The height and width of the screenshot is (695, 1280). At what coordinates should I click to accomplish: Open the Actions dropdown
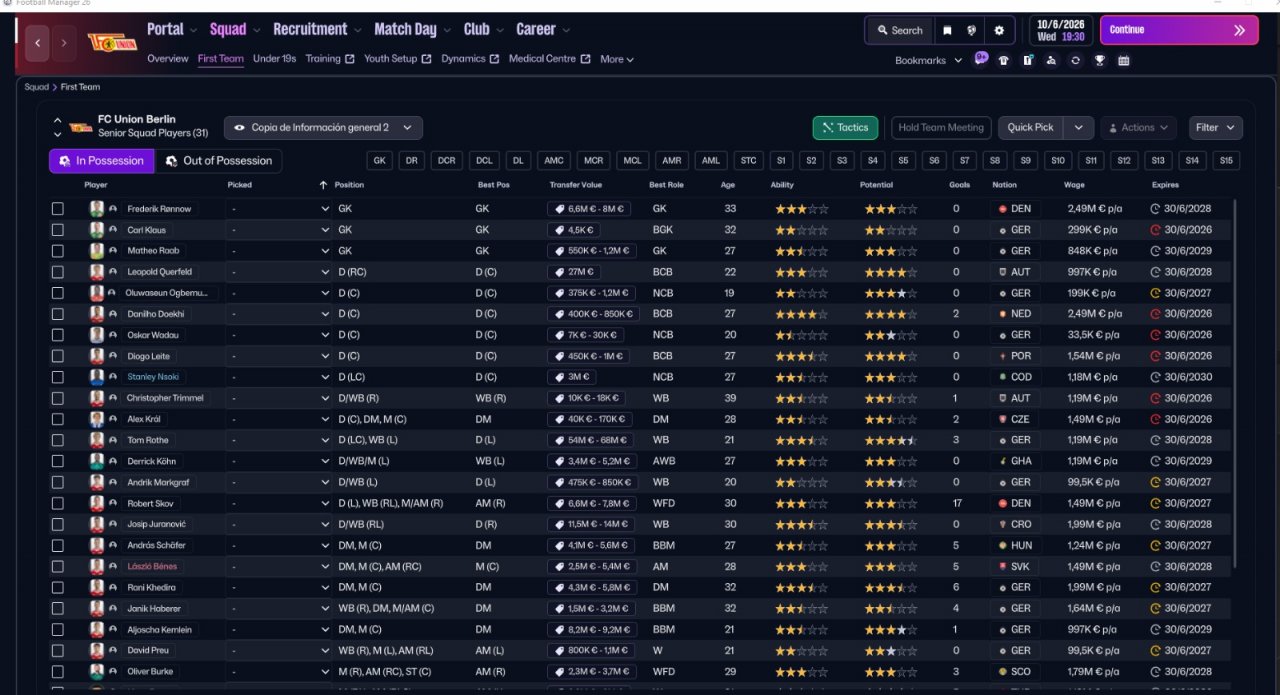(1139, 128)
